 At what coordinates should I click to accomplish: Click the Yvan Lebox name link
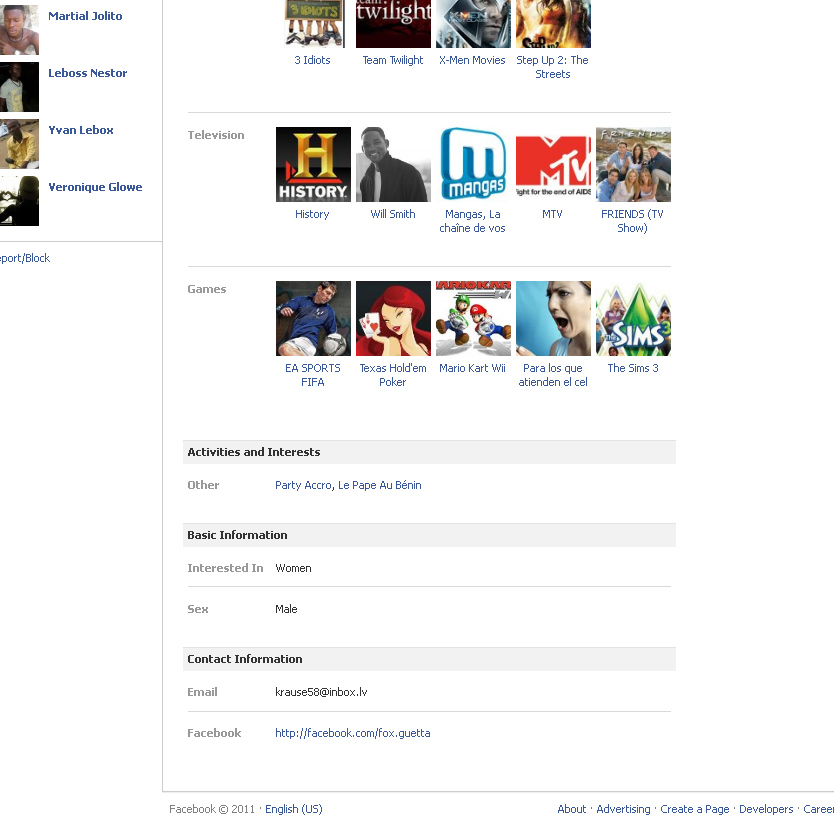[81, 130]
